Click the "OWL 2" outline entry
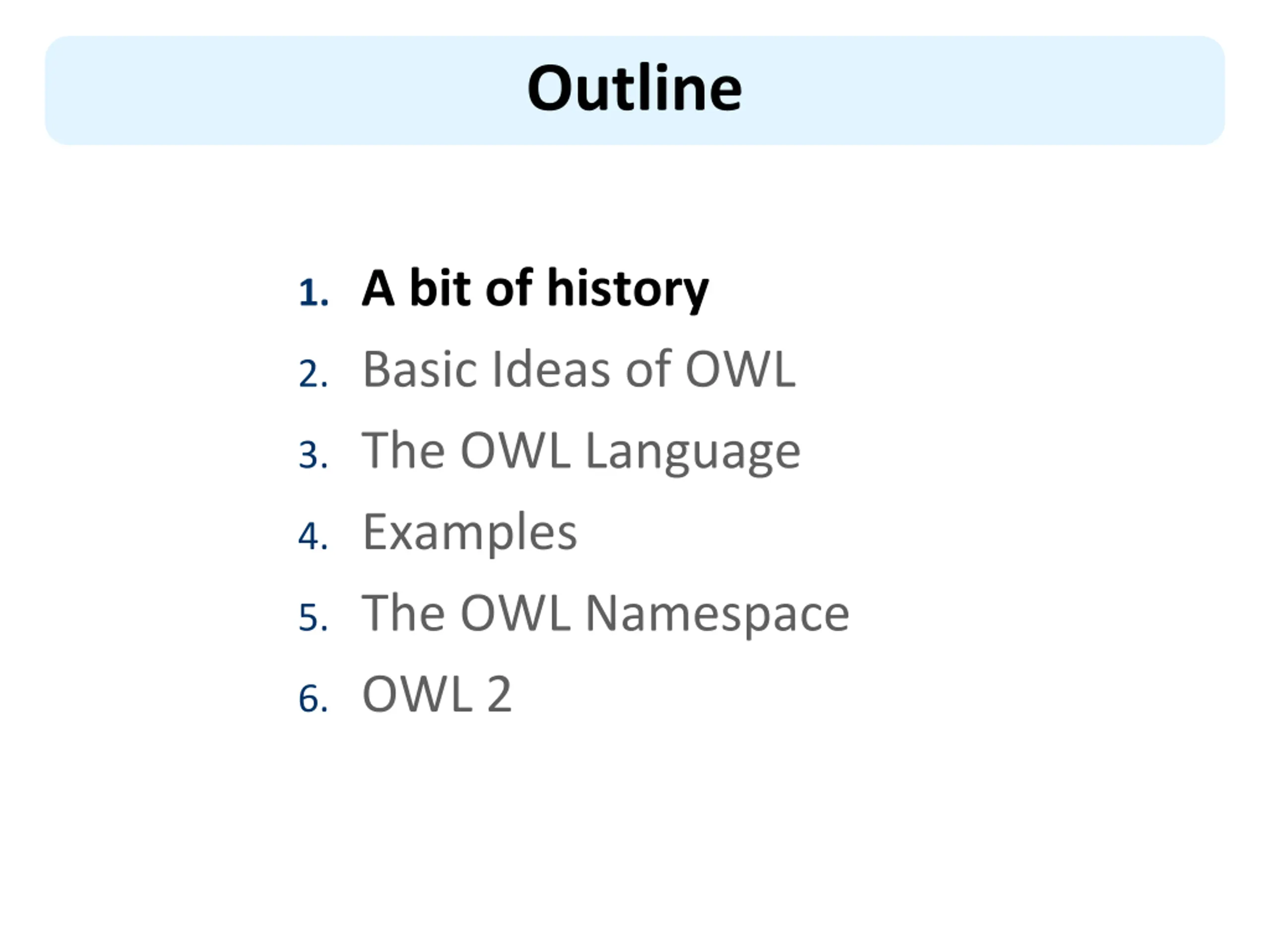 click(437, 695)
